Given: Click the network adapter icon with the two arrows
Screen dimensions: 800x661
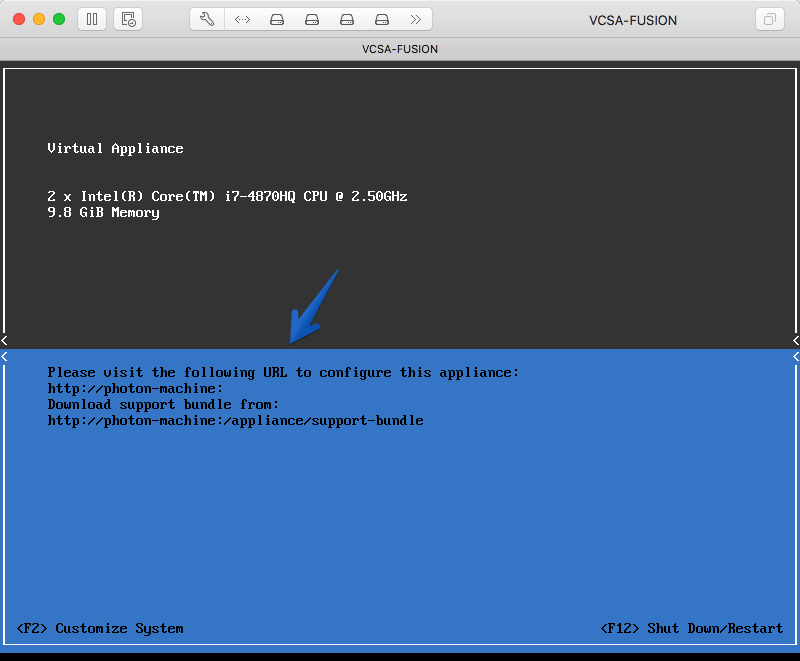Looking at the screenshot, I should [242, 20].
